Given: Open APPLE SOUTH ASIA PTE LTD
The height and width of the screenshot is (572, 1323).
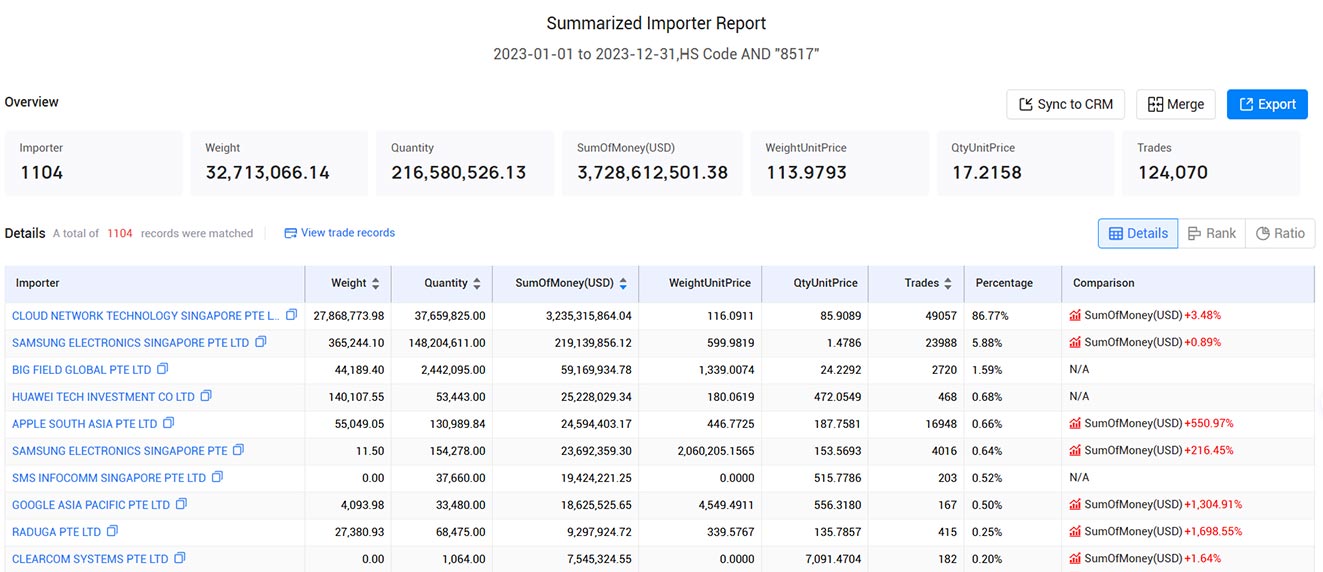Looking at the screenshot, I should (x=85, y=423).
